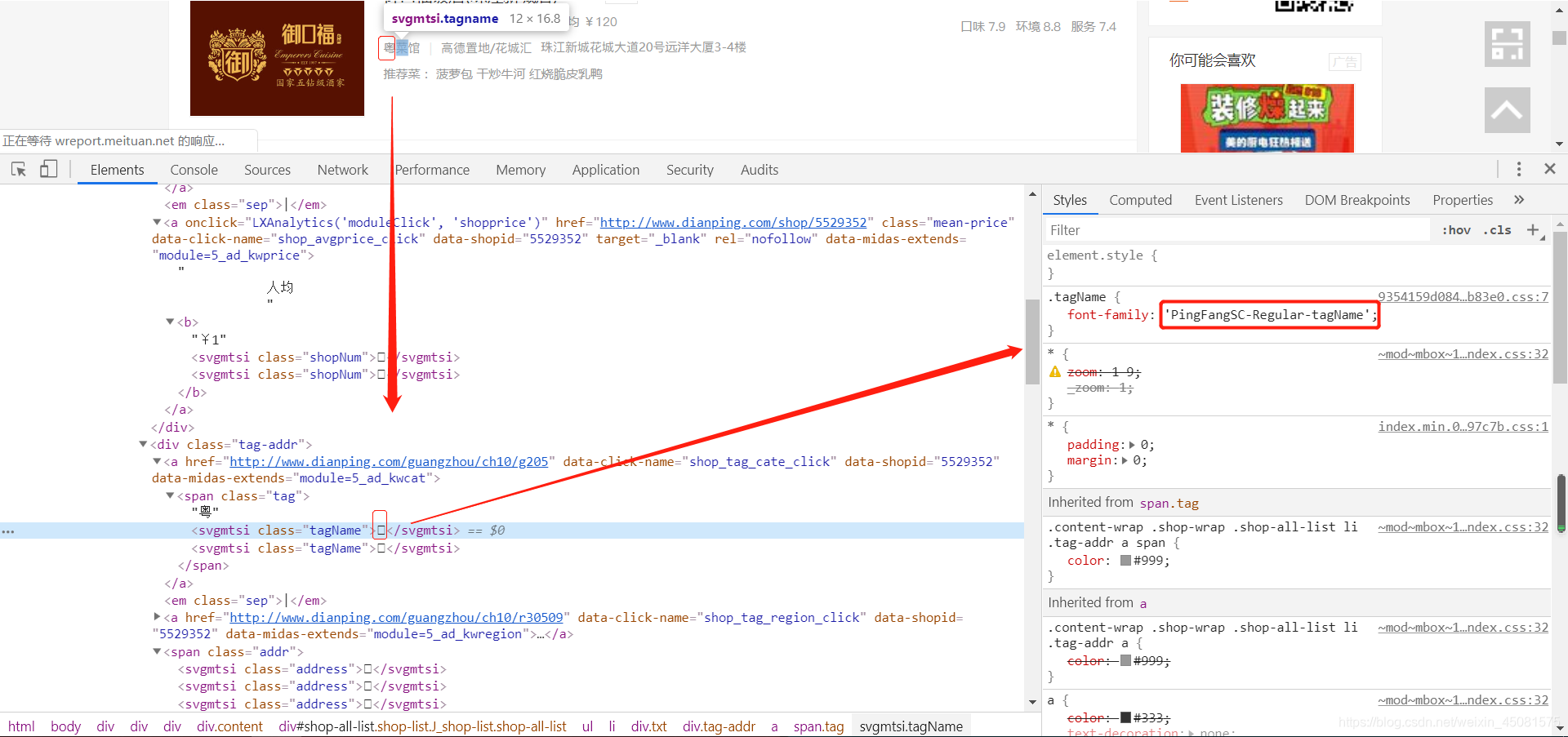This screenshot has width=1568, height=737.
Task: Expand the padding shorthand property triangle
Action: coord(1132,445)
